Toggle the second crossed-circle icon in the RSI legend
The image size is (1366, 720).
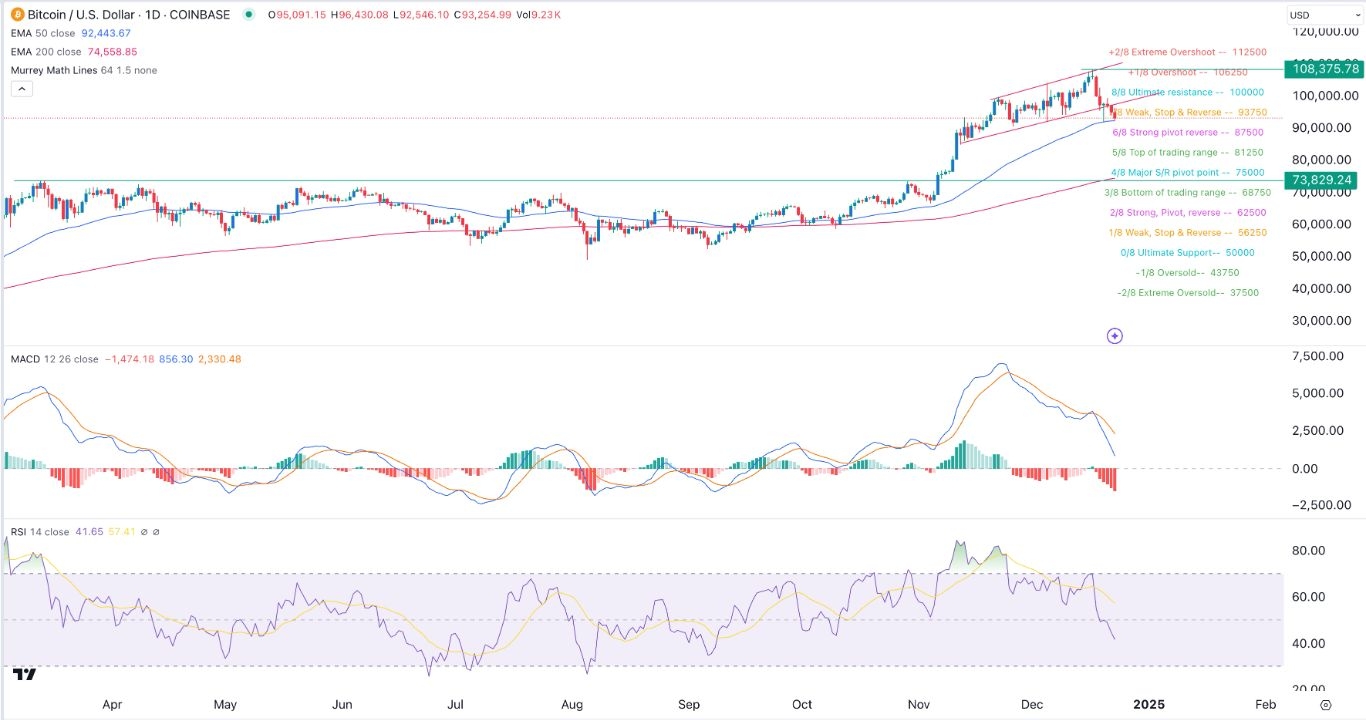tap(157, 531)
